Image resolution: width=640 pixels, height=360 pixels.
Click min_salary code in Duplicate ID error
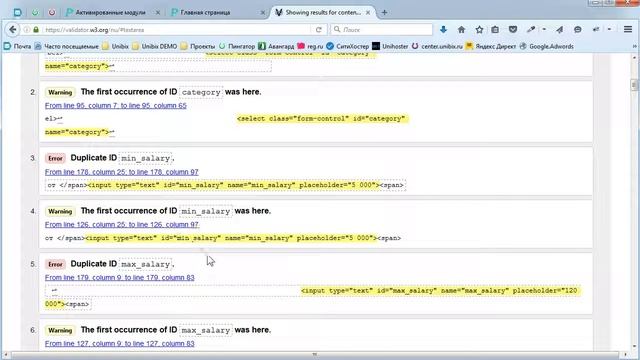pyautogui.click(x=145, y=158)
